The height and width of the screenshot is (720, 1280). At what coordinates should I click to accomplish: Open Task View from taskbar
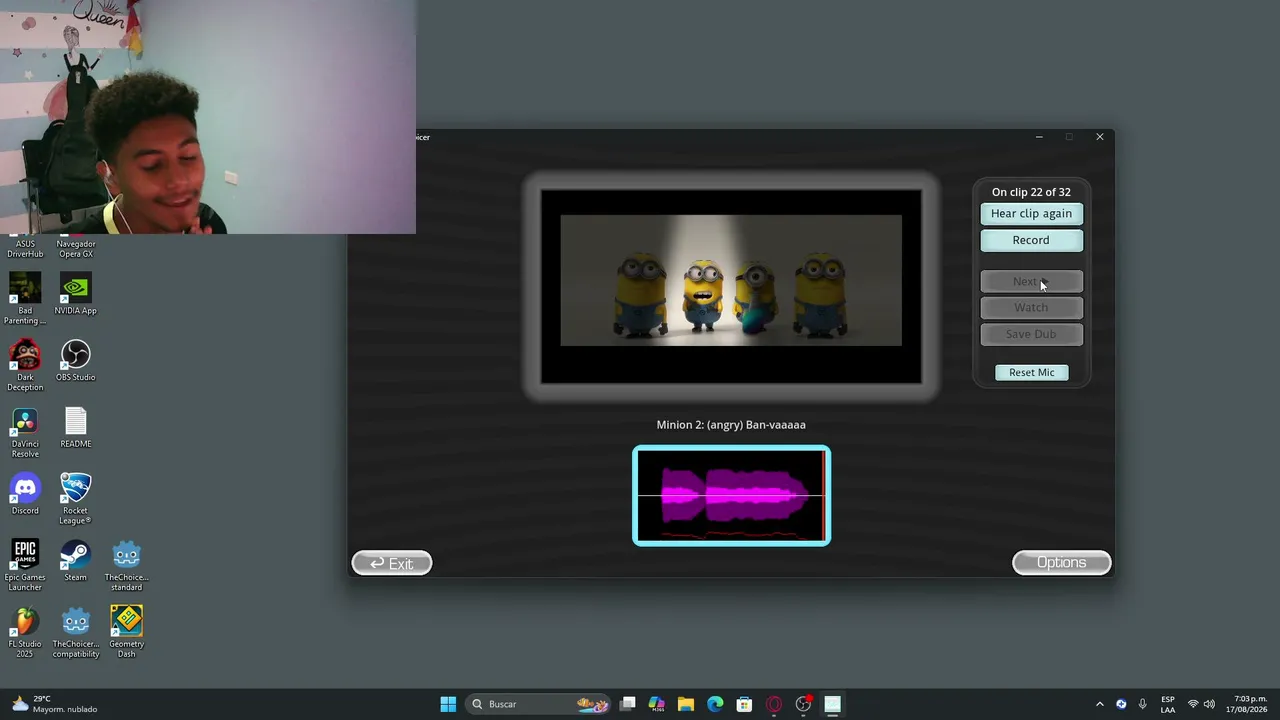628,704
